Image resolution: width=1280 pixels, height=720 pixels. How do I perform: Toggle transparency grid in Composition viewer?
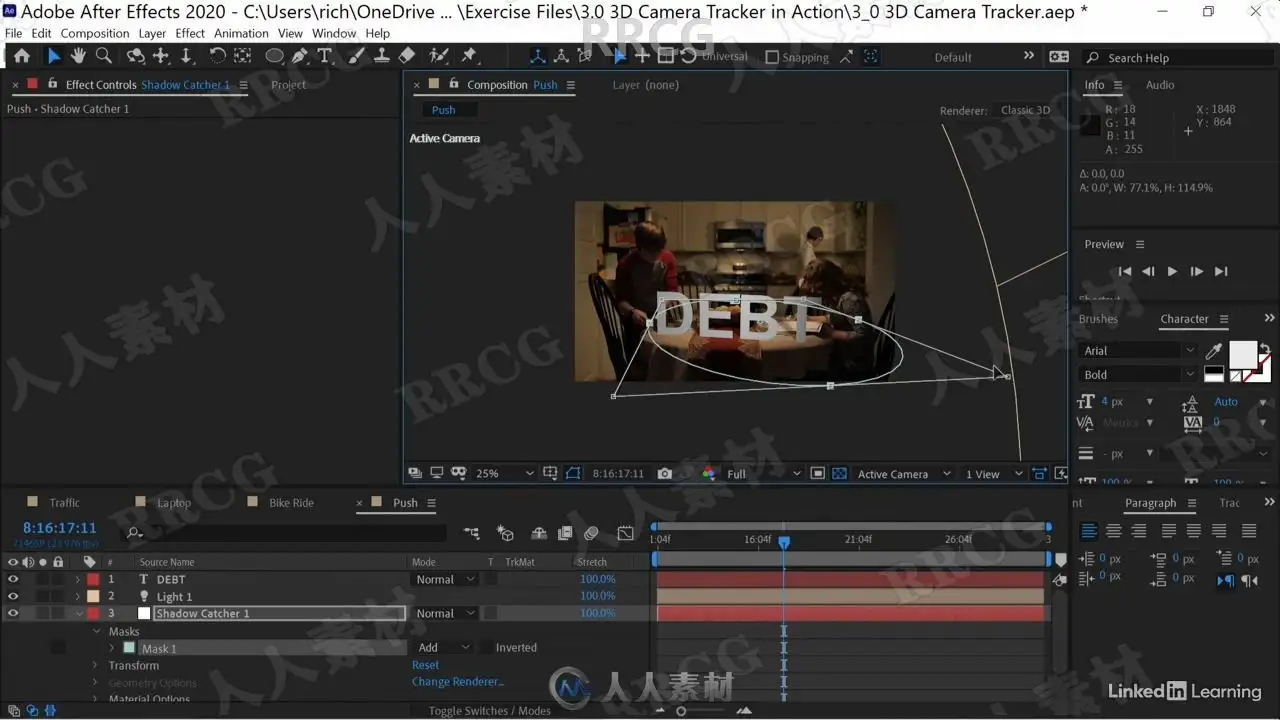[x=839, y=474]
